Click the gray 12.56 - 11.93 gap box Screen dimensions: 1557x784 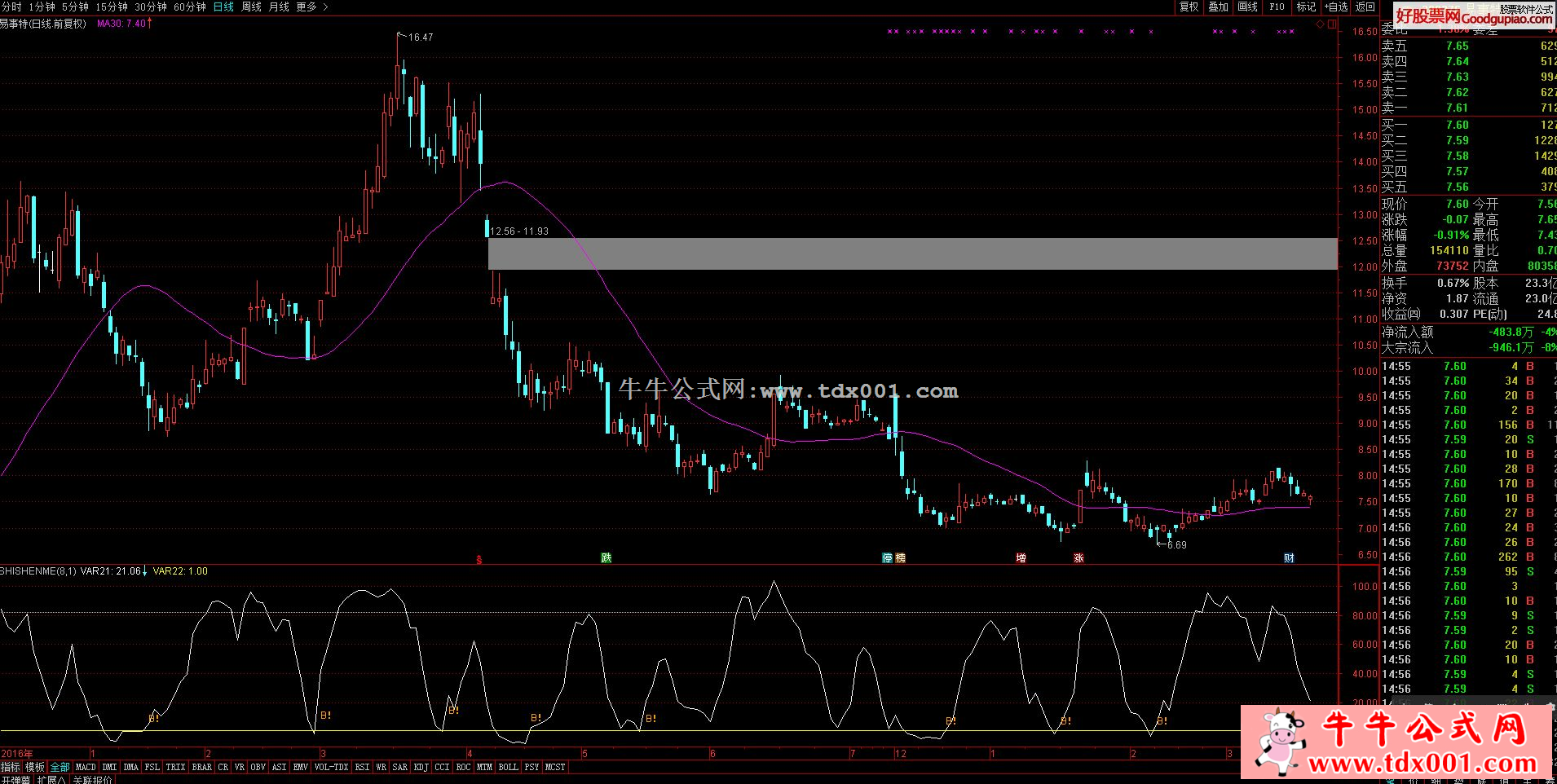tap(913, 253)
